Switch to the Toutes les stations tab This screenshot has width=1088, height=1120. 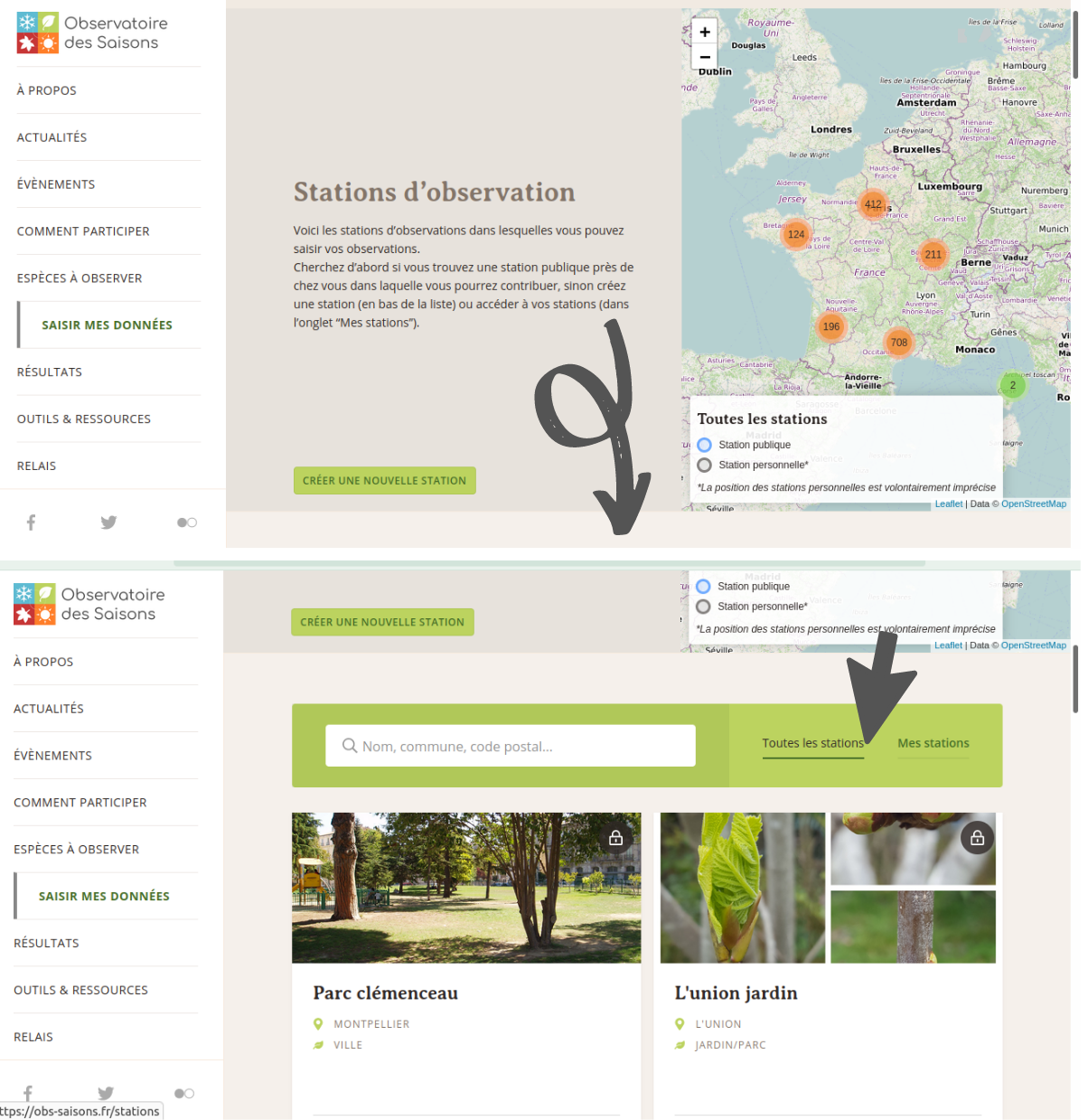tap(813, 744)
